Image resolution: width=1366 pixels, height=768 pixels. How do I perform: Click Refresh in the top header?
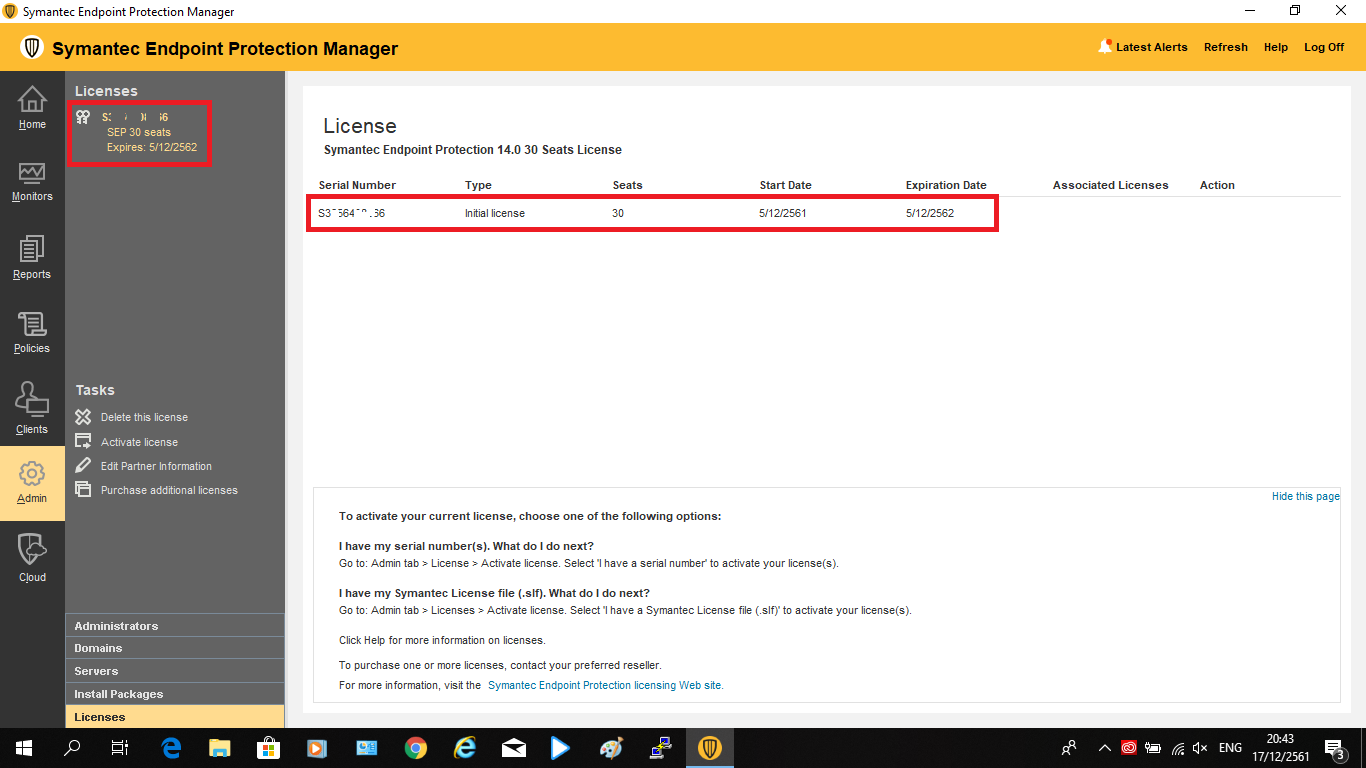point(1225,47)
